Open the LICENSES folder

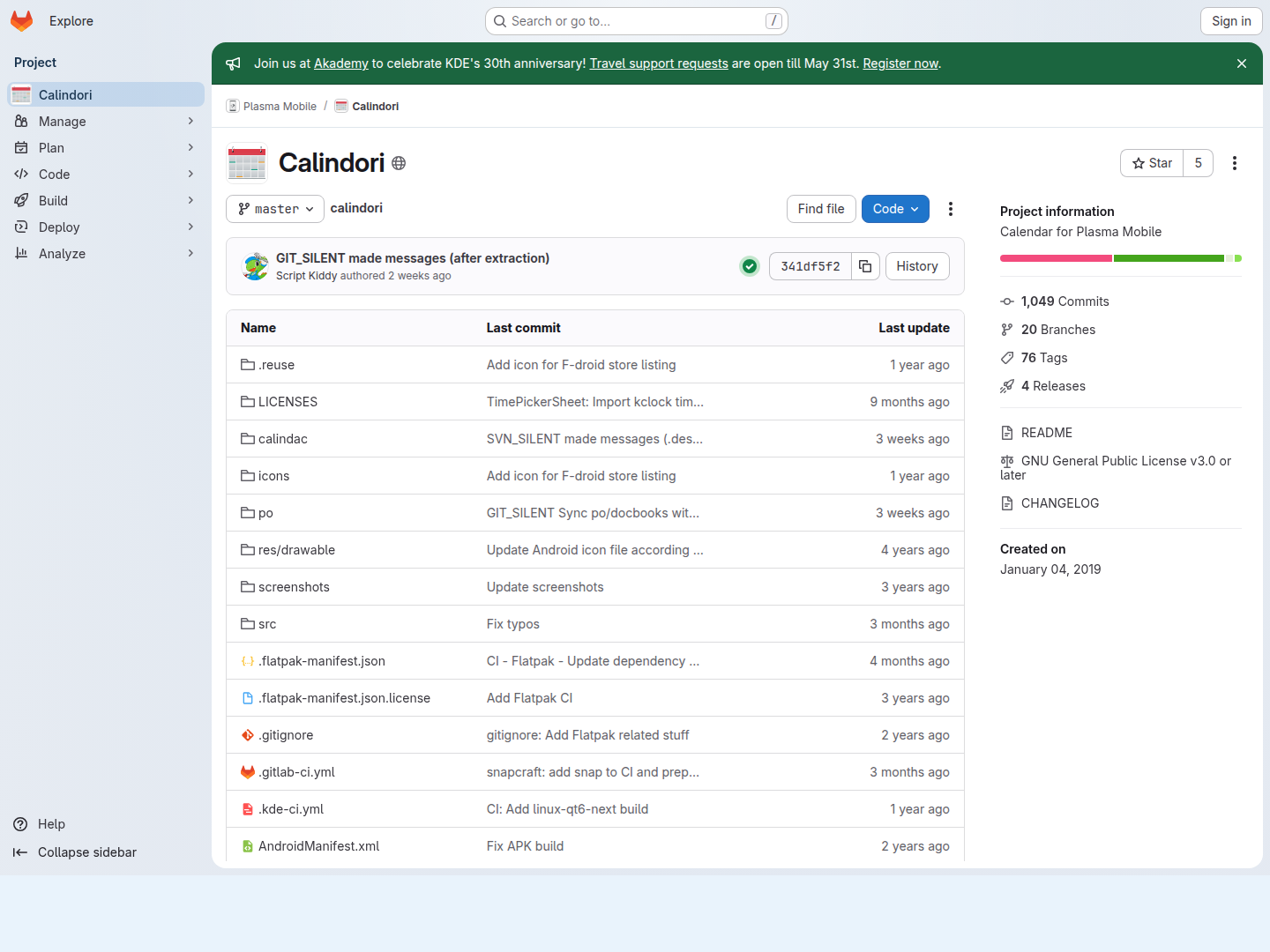288,402
